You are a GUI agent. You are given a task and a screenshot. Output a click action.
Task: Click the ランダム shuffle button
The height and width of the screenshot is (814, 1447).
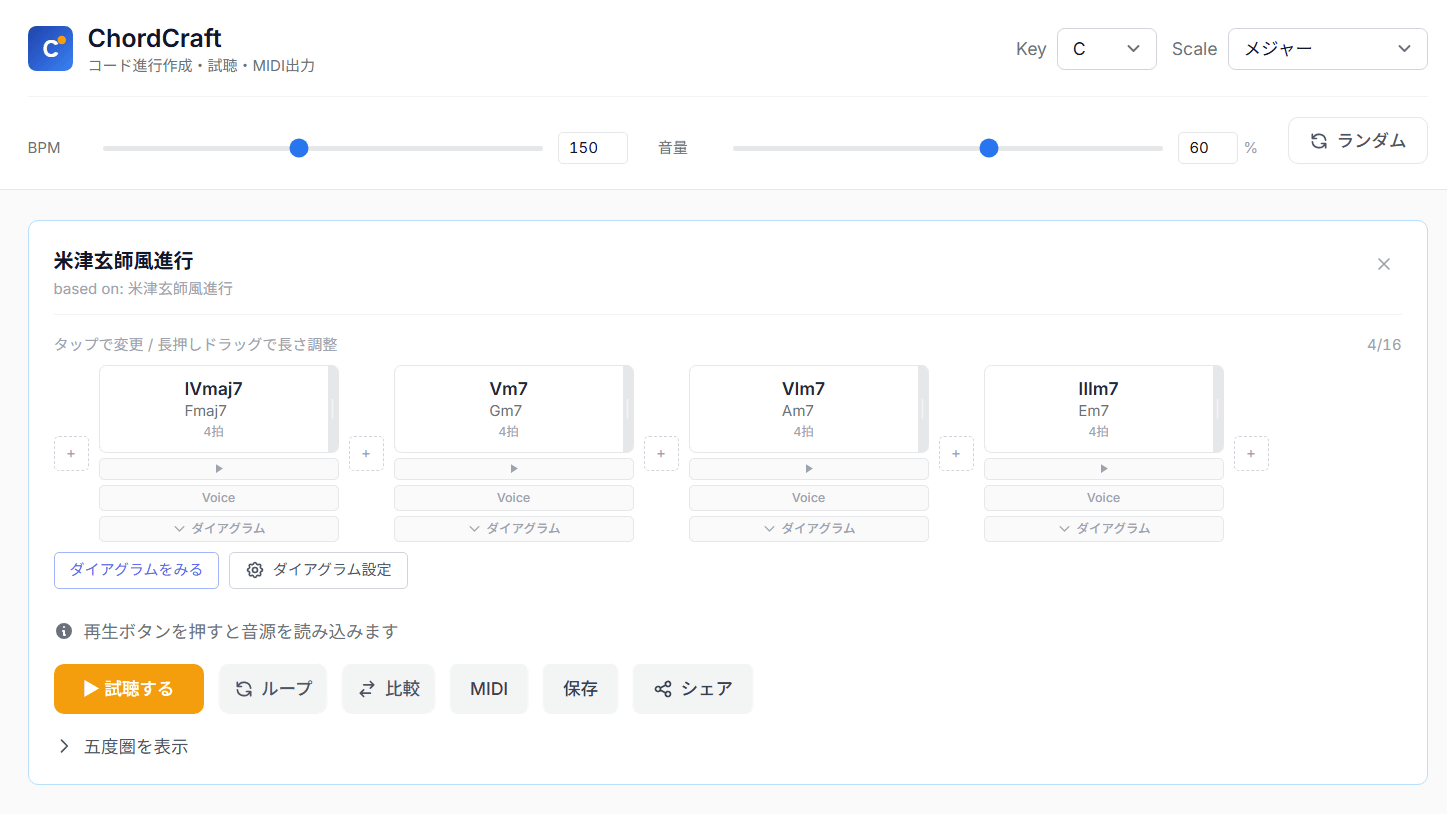click(x=1357, y=141)
